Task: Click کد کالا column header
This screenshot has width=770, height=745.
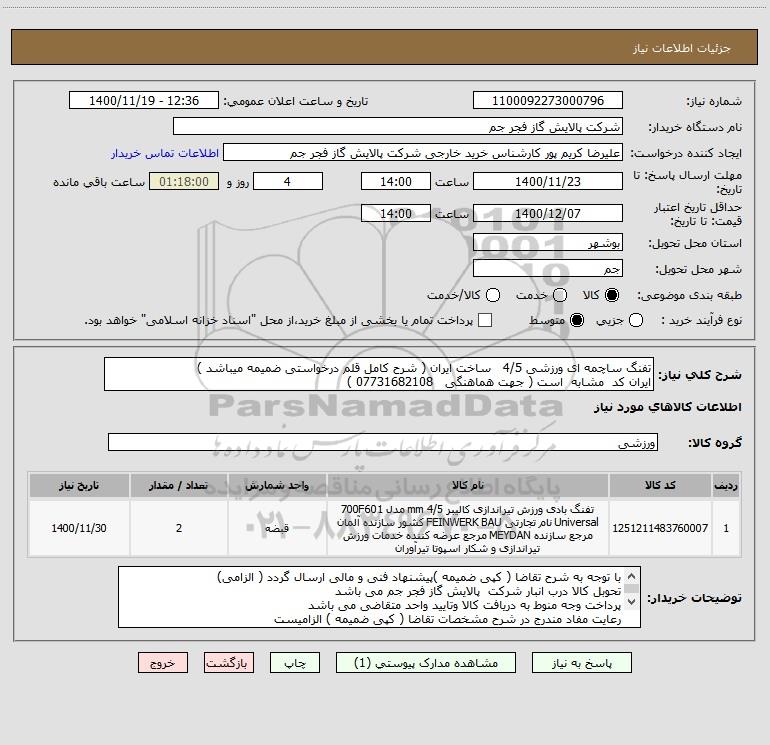Action: (x=660, y=485)
